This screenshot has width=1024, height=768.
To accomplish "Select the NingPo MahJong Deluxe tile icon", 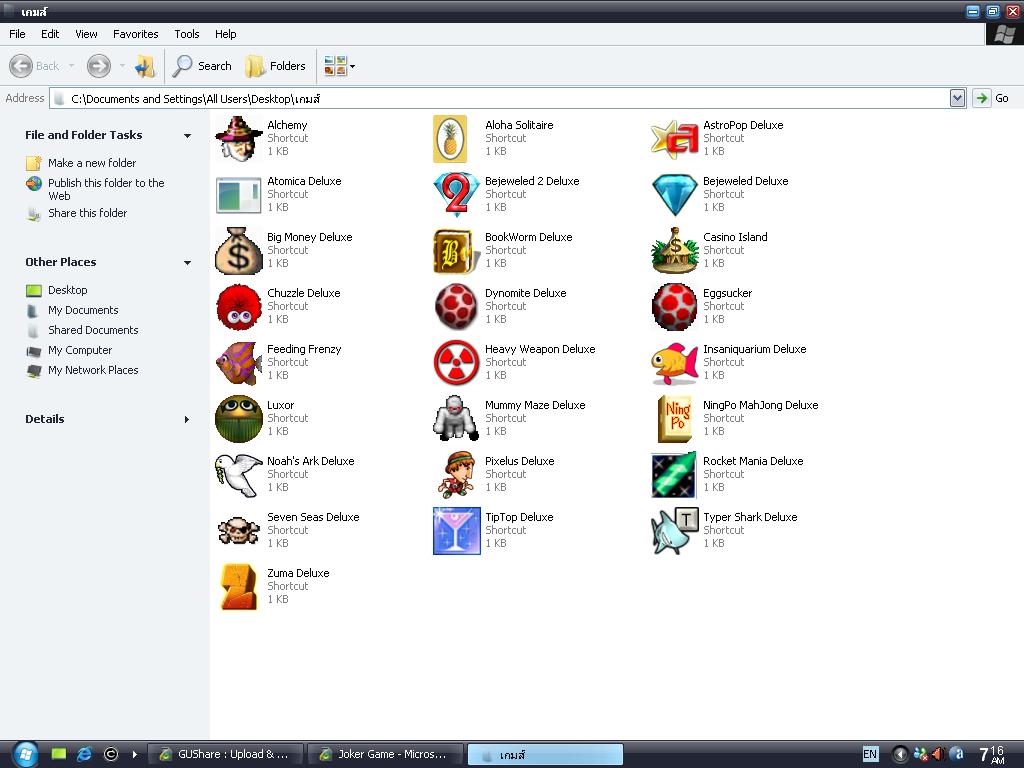I will (675, 419).
